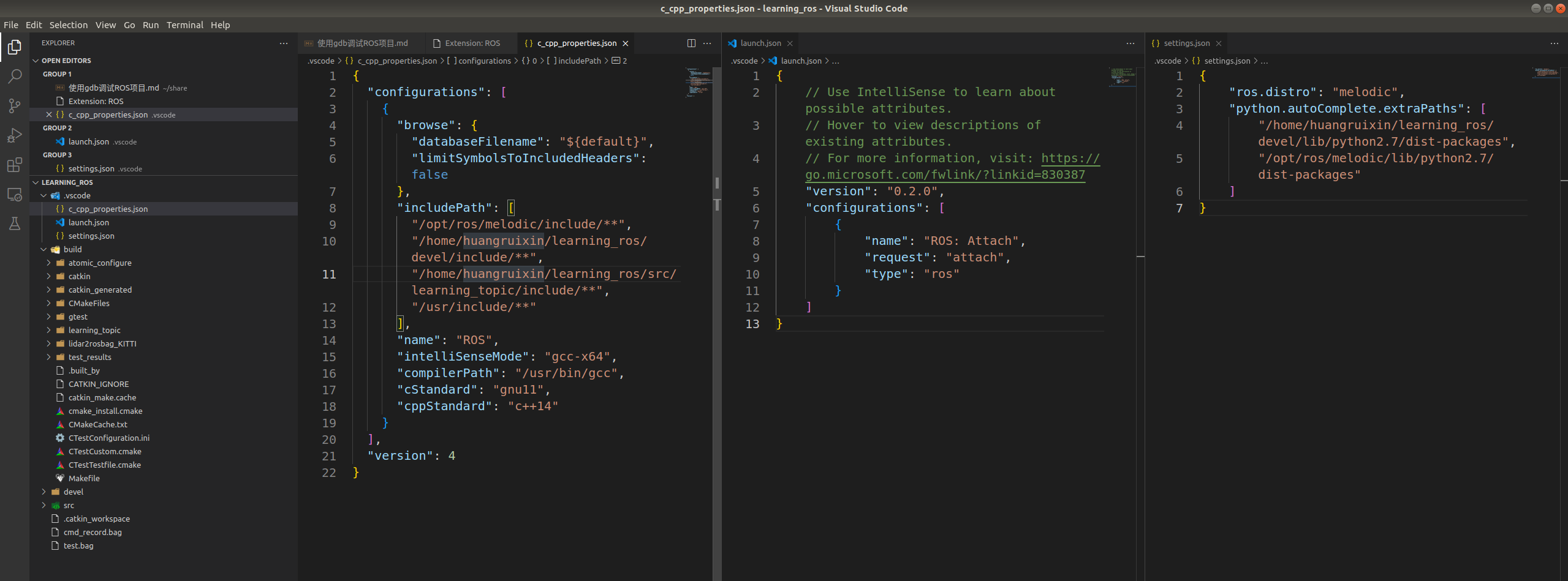Expand the devel folder
The width and height of the screenshot is (1568, 581).
pyautogui.click(x=44, y=492)
